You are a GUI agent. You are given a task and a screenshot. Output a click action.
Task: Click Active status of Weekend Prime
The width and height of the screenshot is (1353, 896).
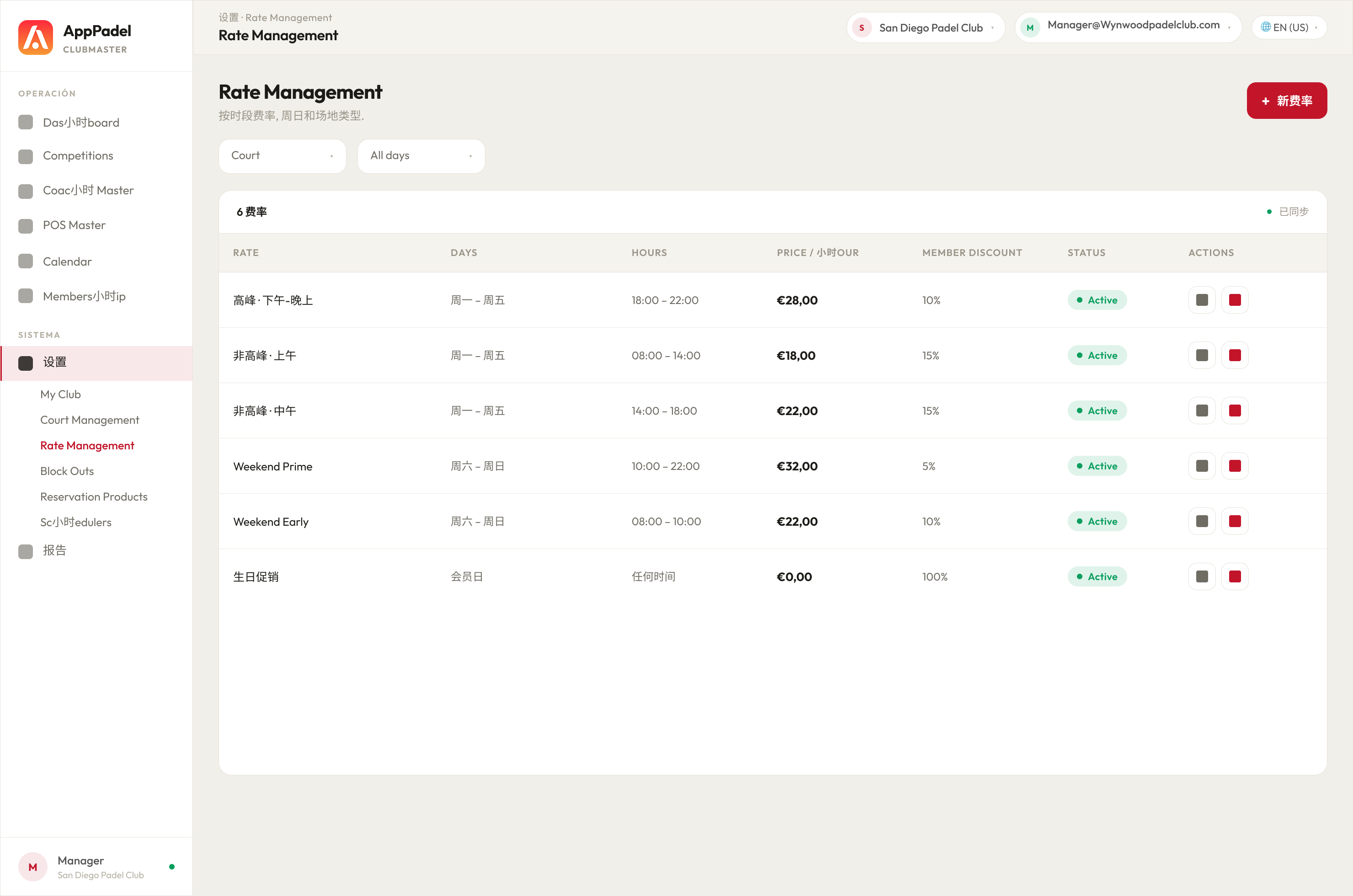(x=1097, y=466)
